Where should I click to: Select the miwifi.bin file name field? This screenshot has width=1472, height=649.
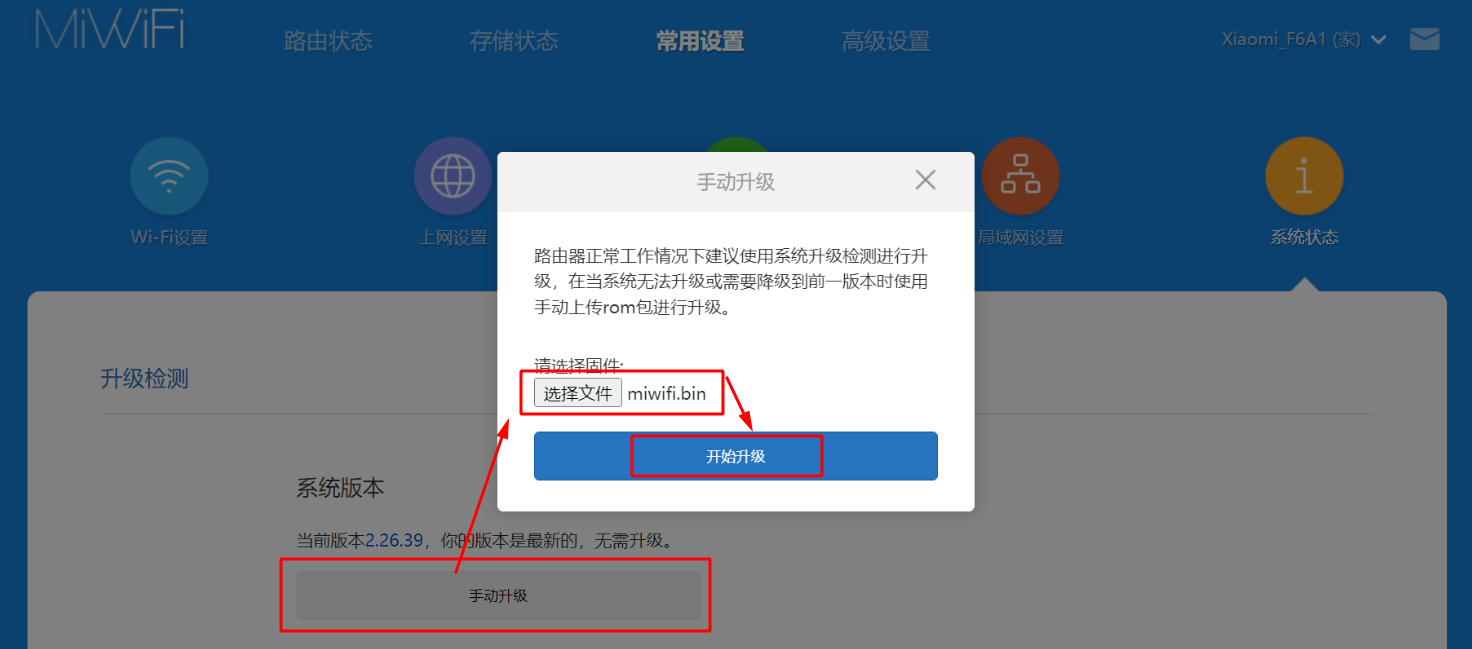(x=667, y=393)
